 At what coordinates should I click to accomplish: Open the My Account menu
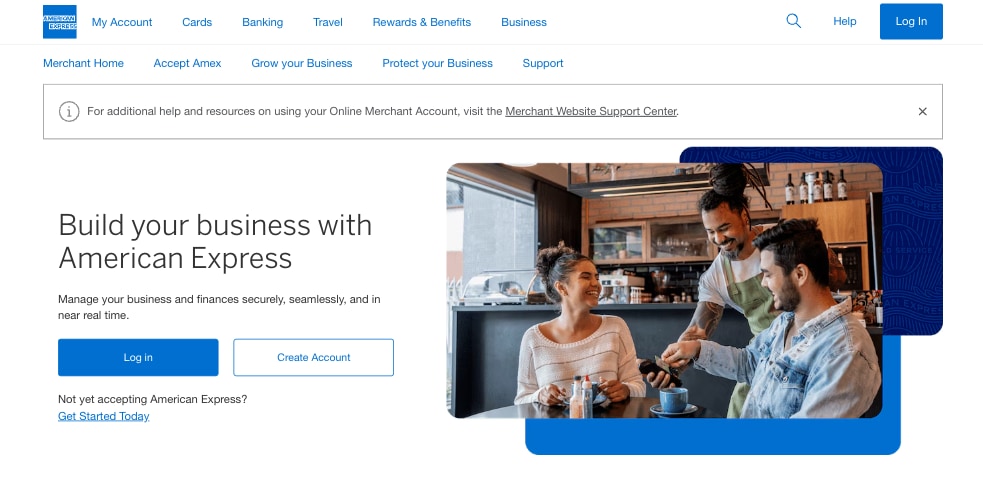coord(122,22)
